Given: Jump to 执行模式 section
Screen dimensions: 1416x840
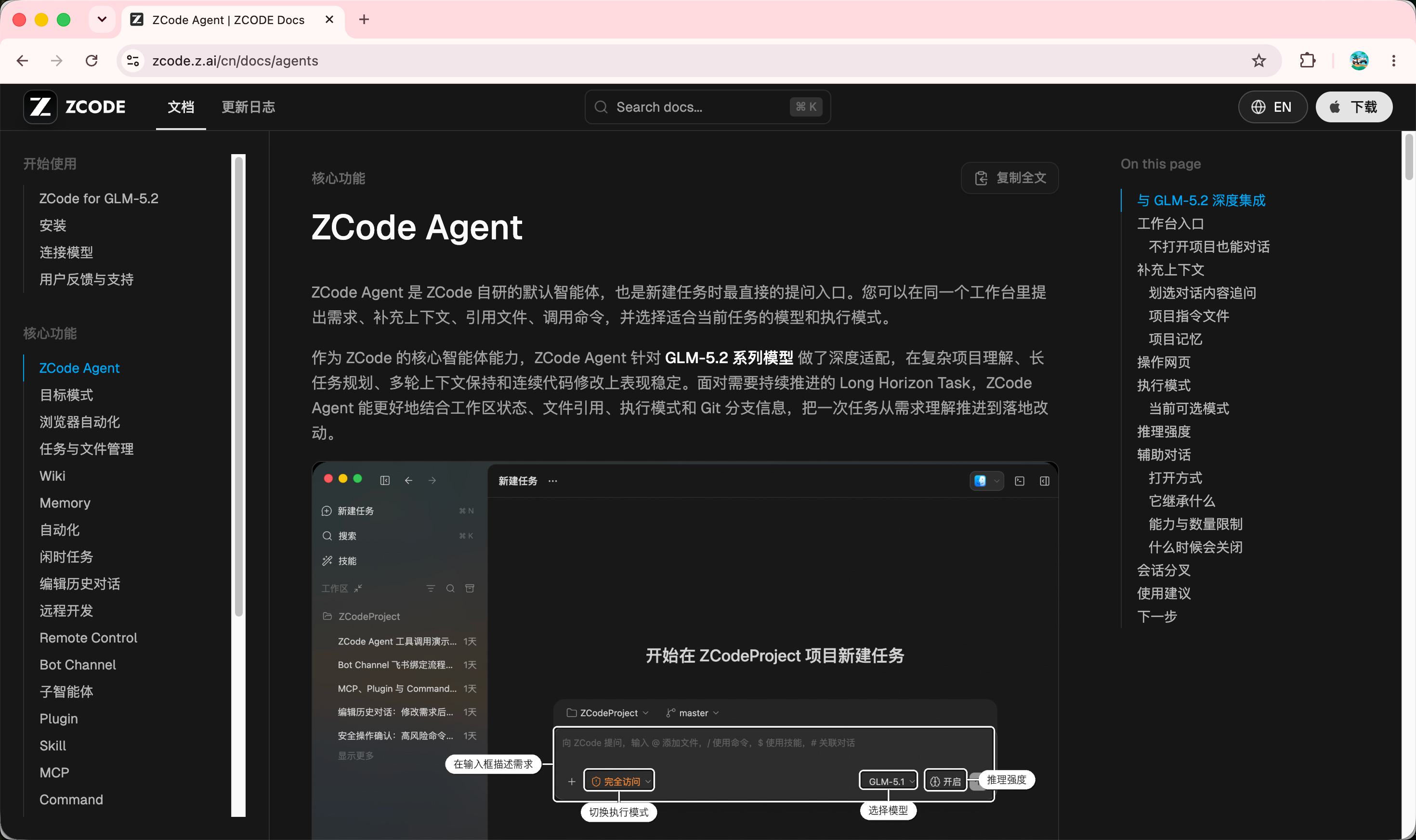Looking at the screenshot, I should pyautogui.click(x=1164, y=385).
